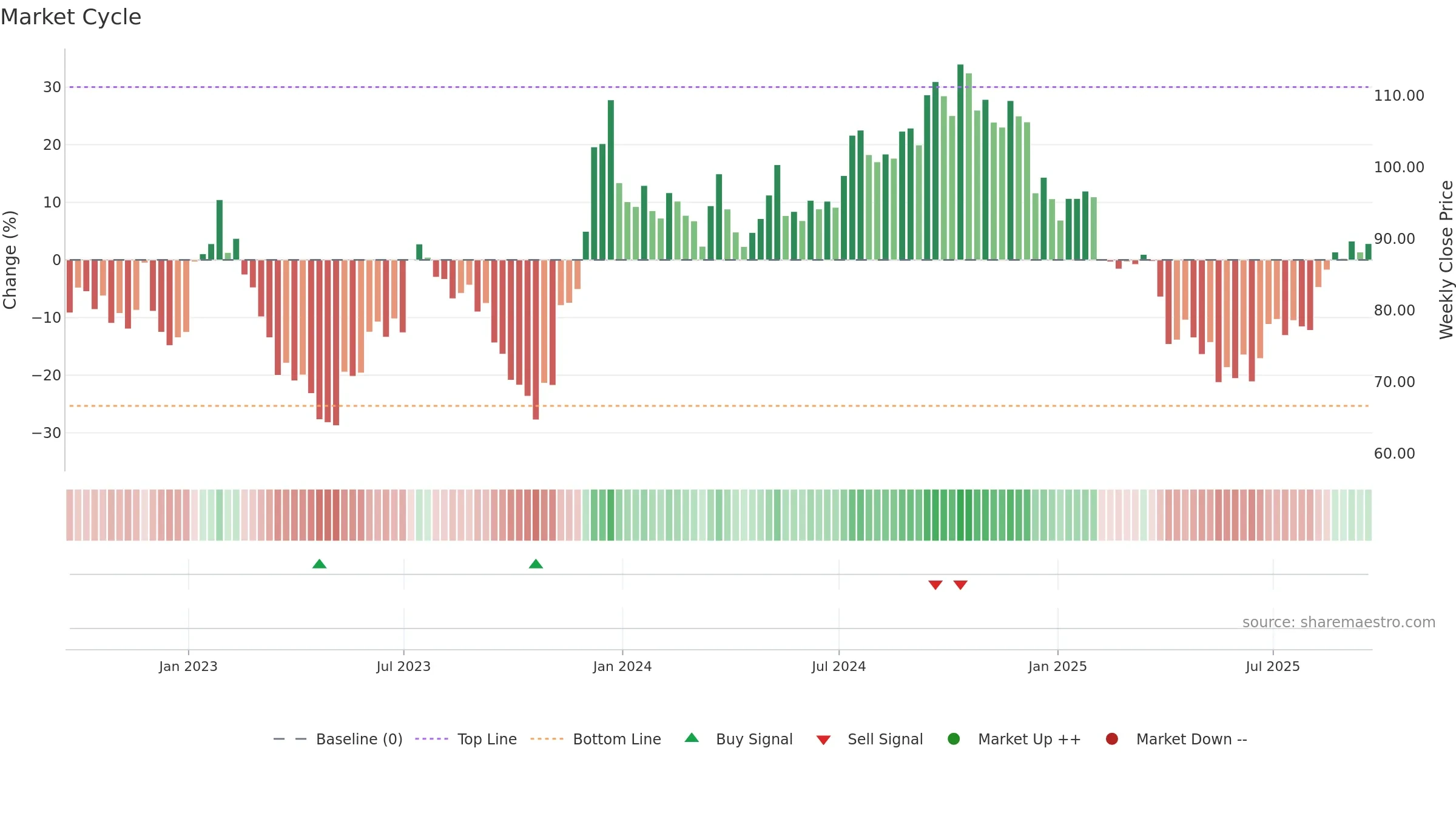Image resolution: width=1456 pixels, height=819 pixels.
Task: Click the source: sharemaestro.com text
Action: pos(1339,622)
